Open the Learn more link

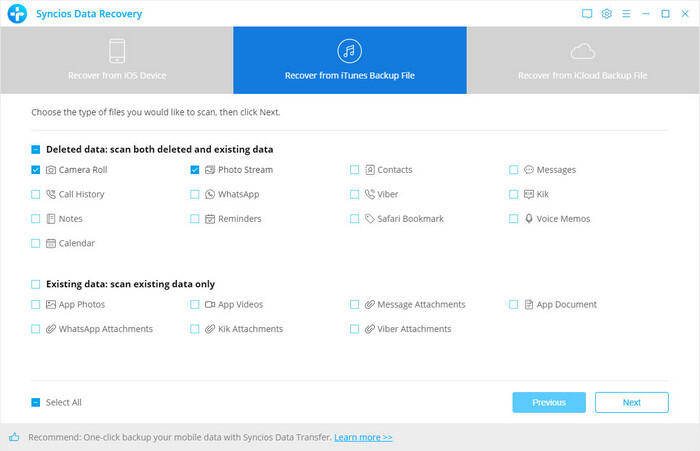click(x=363, y=437)
